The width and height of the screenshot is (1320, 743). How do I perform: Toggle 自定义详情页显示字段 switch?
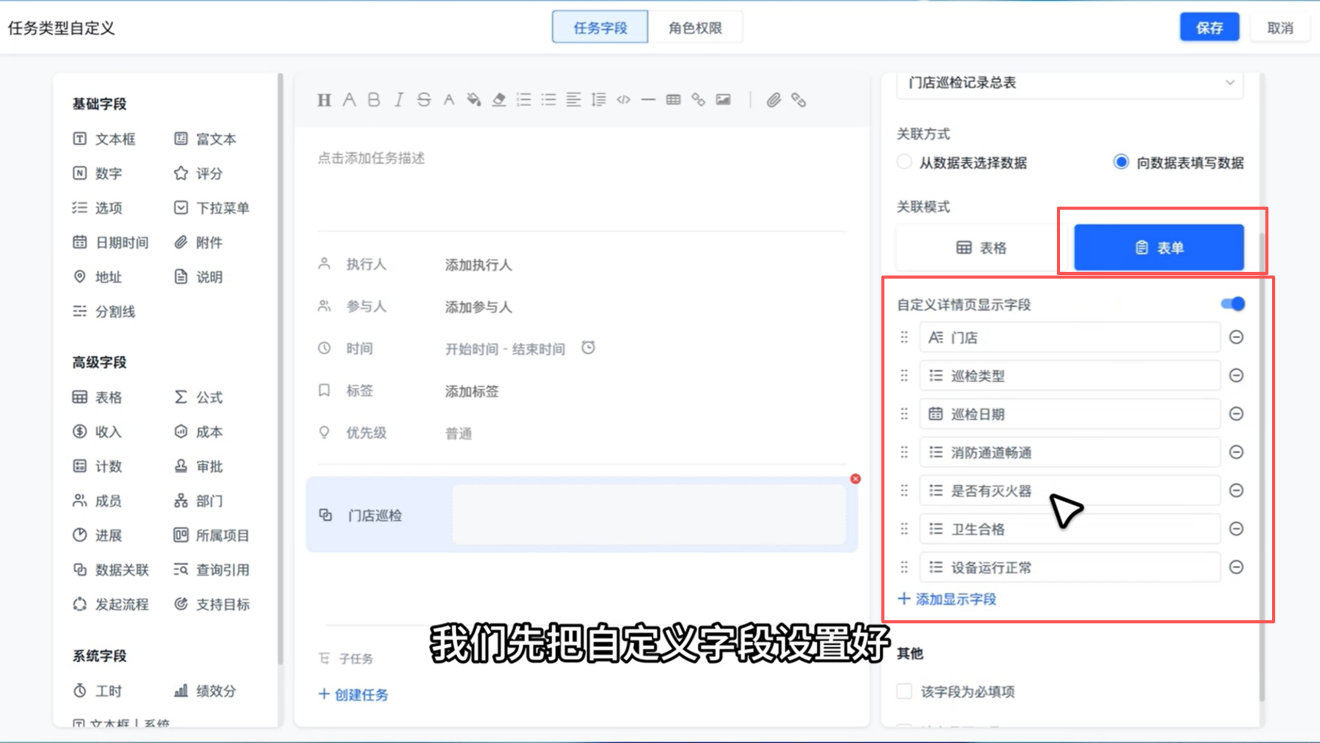[x=1233, y=304]
